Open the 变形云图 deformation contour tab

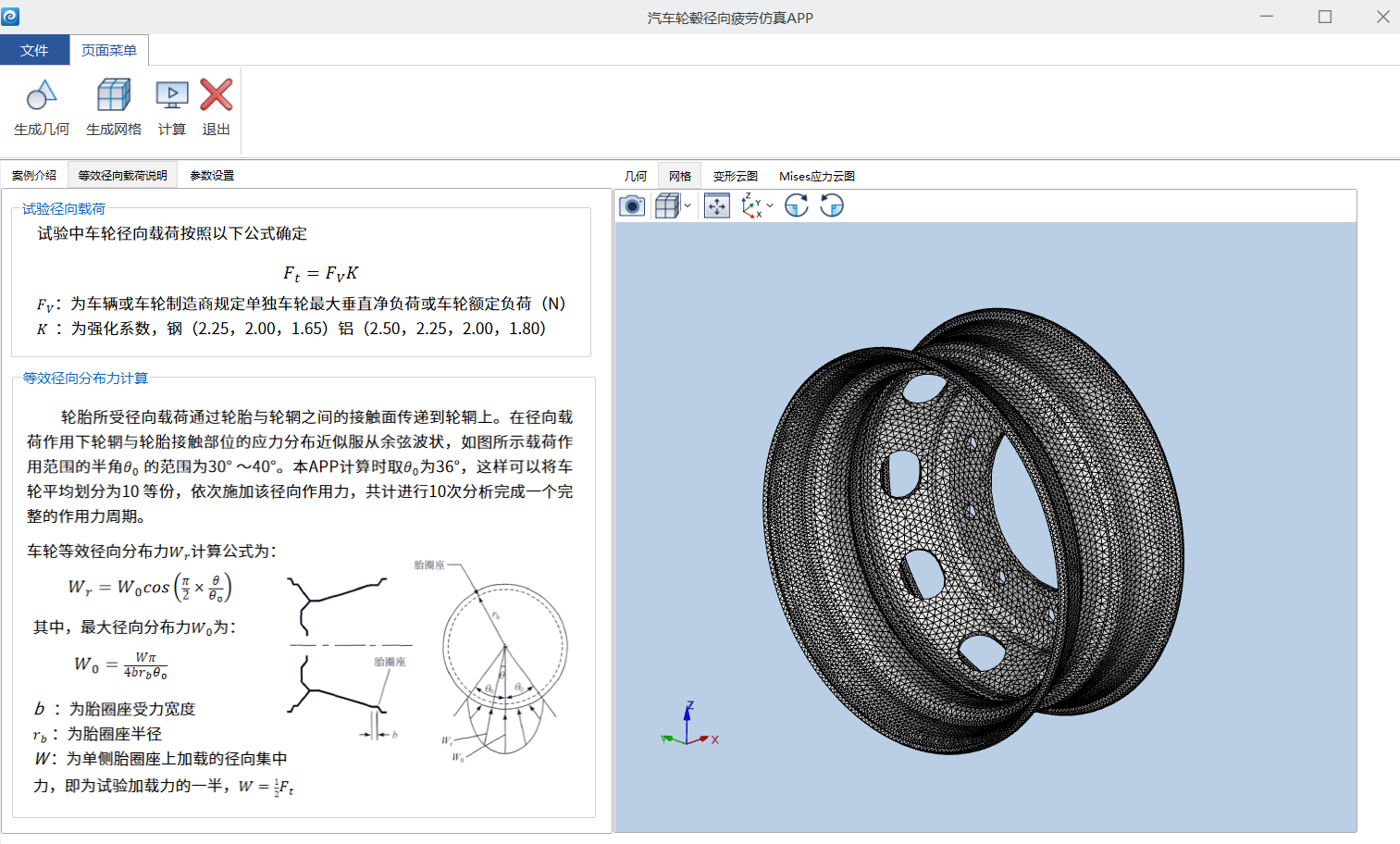coord(736,176)
